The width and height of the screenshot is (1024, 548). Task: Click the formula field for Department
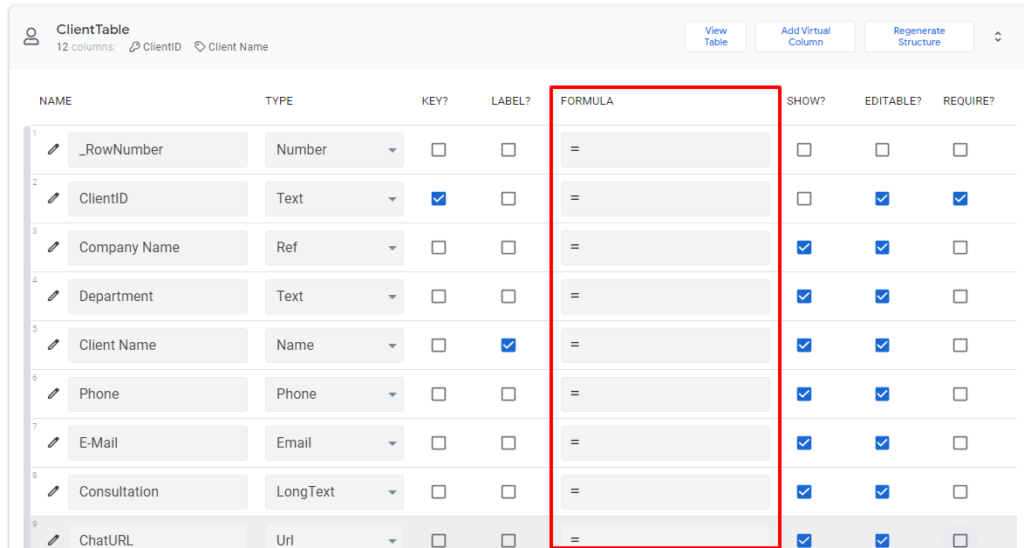coord(665,296)
